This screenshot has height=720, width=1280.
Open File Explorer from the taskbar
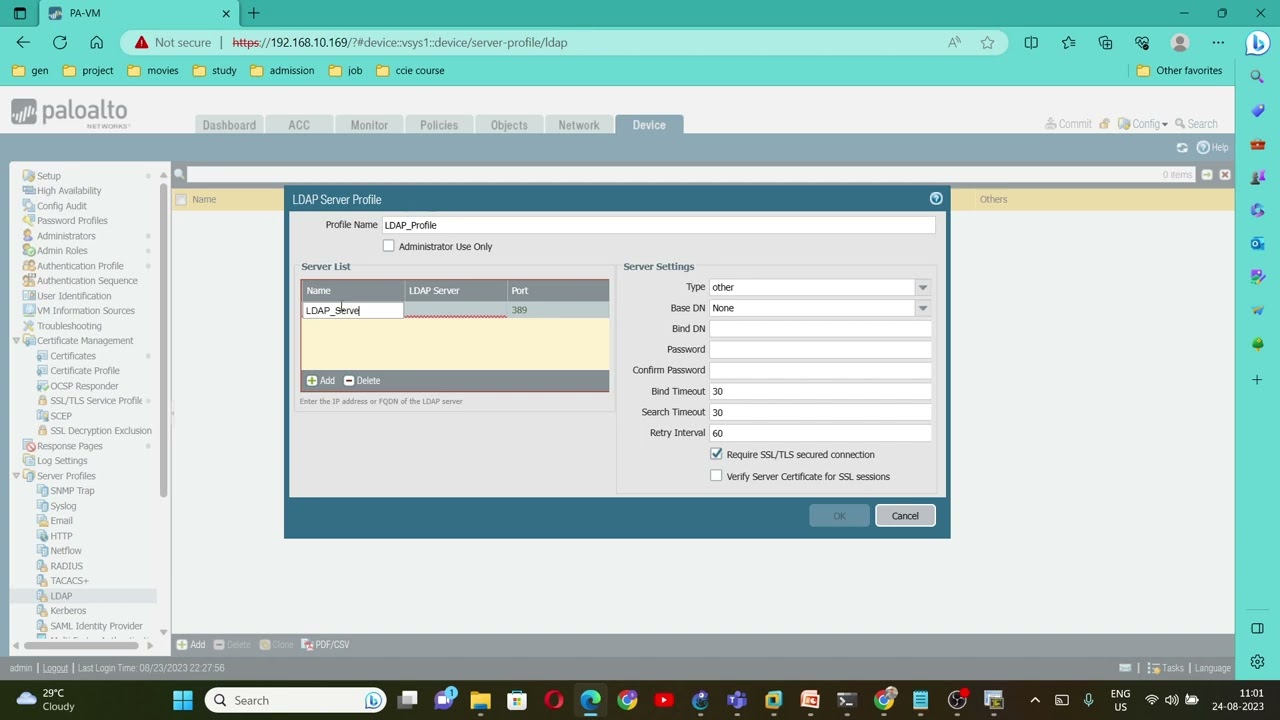point(480,700)
